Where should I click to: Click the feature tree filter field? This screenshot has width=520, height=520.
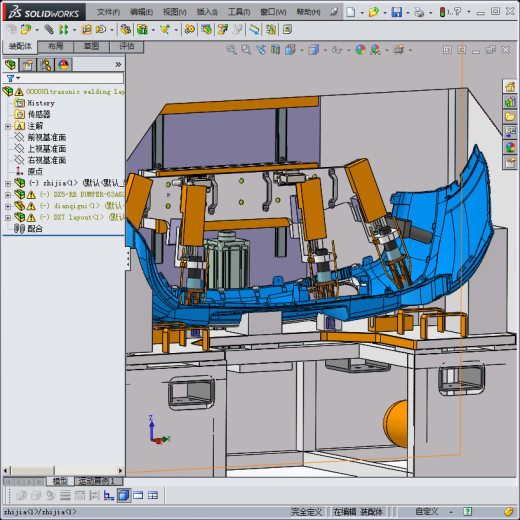(x=63, y=78)
